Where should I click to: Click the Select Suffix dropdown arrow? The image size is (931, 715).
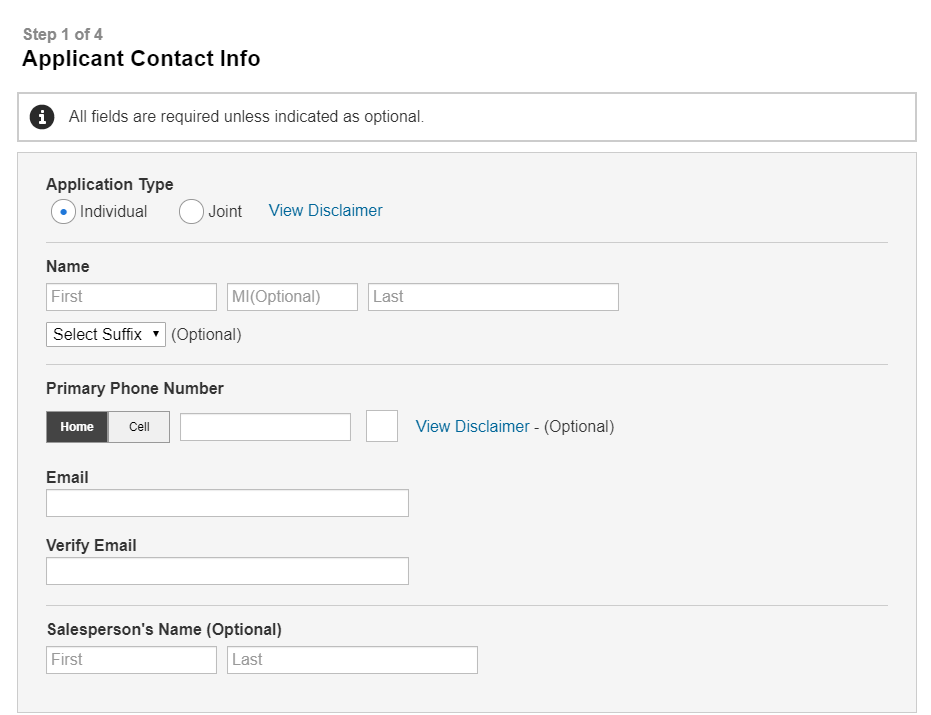[156, 334]
